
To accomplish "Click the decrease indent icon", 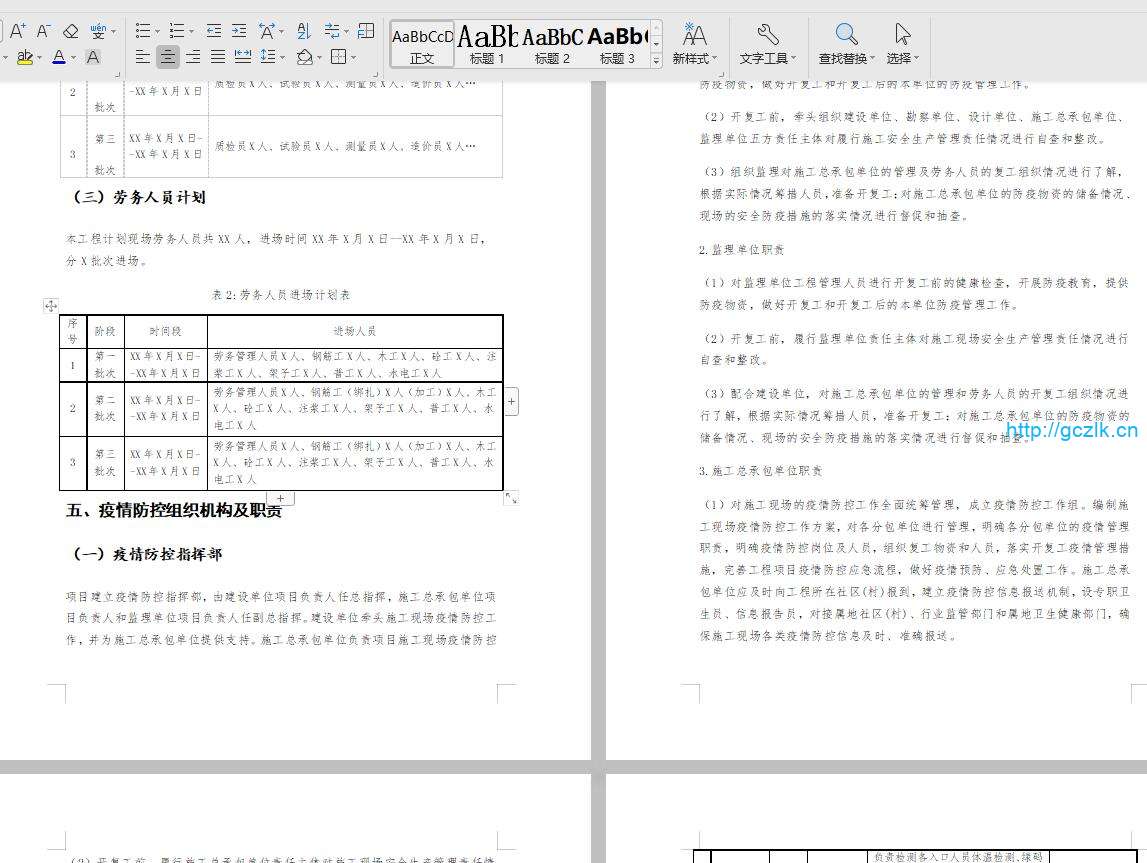I will pyautogui.click(x=214, y=32).
